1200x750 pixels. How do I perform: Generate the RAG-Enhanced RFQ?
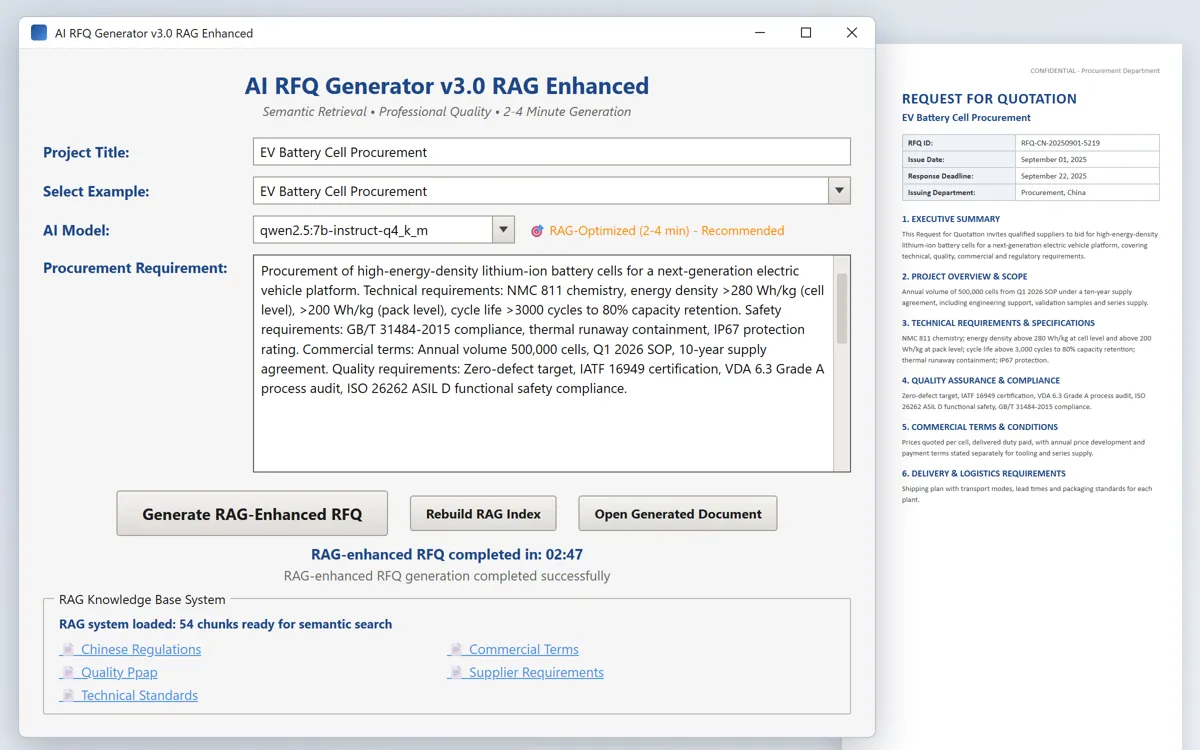pyautogui.click(x=252, y=514)
